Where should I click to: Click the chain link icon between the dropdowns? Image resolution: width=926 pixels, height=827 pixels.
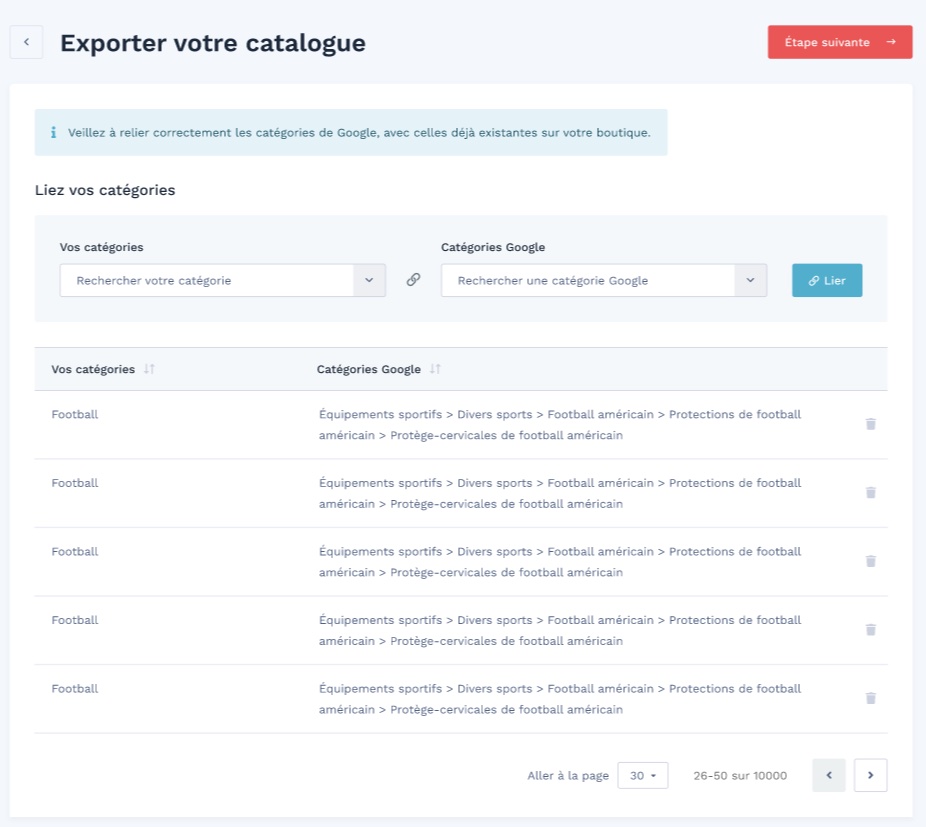413,279
